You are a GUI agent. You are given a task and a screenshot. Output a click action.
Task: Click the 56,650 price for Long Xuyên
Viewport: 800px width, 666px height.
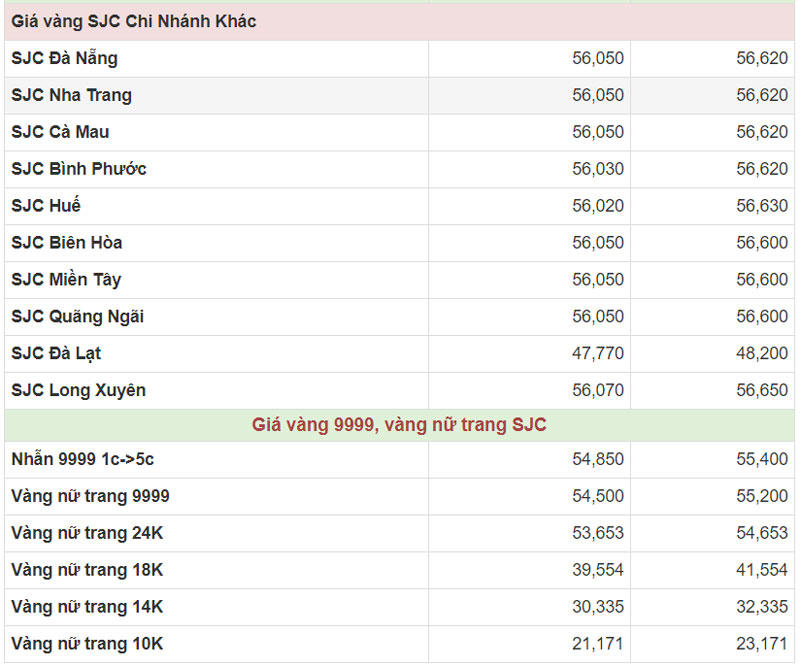pyautogui.click(x=762, y=390)
